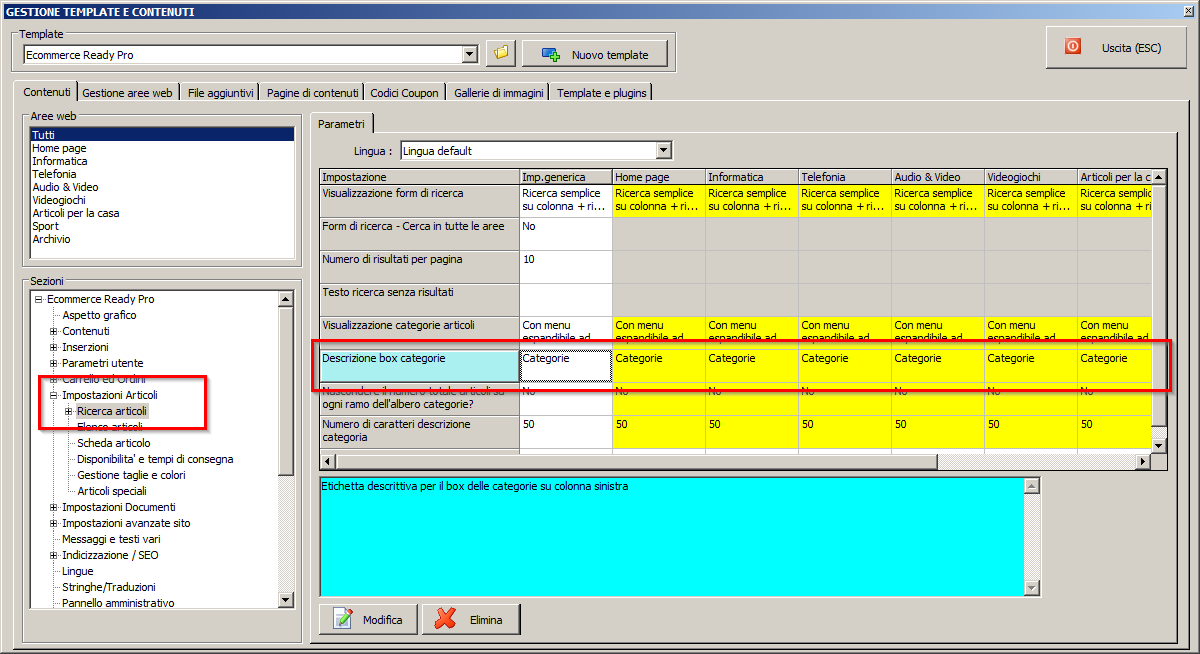
Task: Click Imp.generica cell of Numero di risultati per pagina row
Action: click(566, 267)
